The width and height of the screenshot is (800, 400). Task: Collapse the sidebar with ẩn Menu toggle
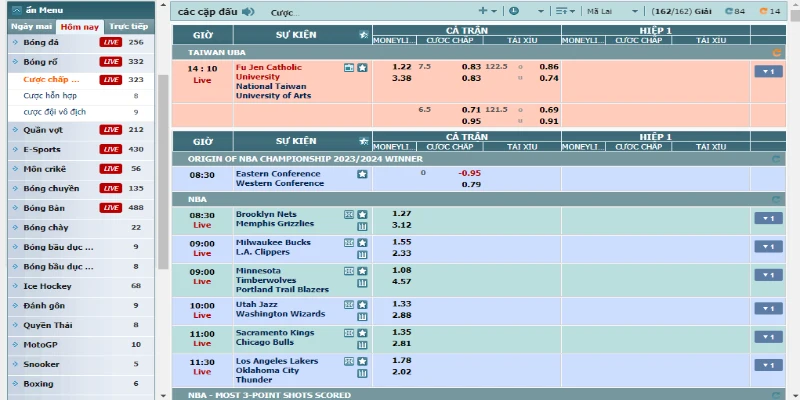click(x=17, y=10)
